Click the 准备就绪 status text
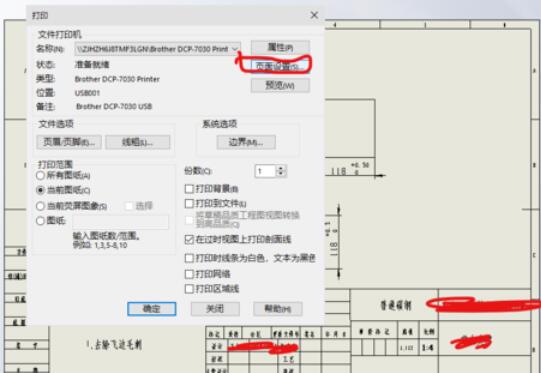This screenshot has height=373, width=541. coord(92,65)
